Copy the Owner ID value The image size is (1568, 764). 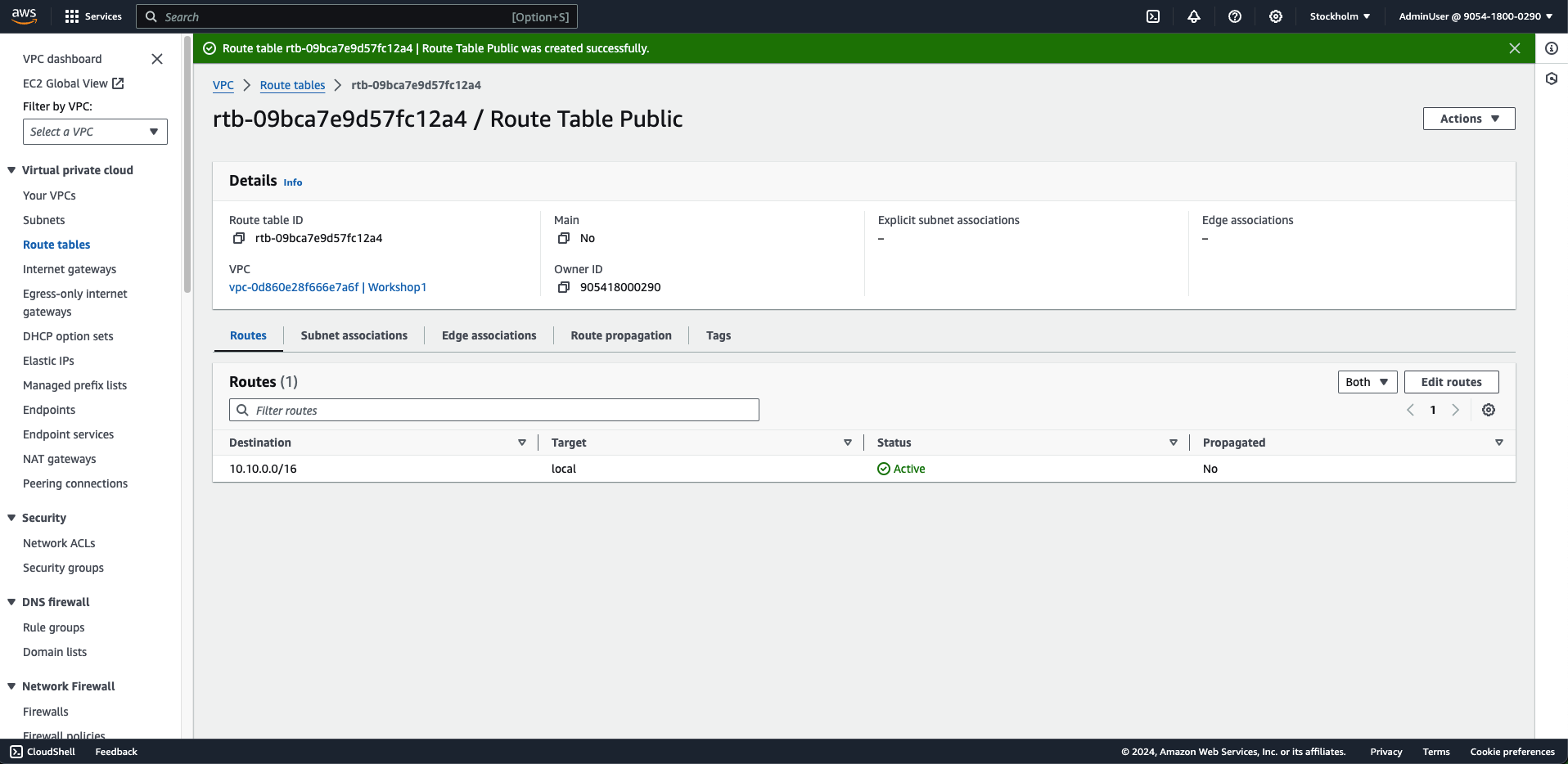click(x=564, y=287)
